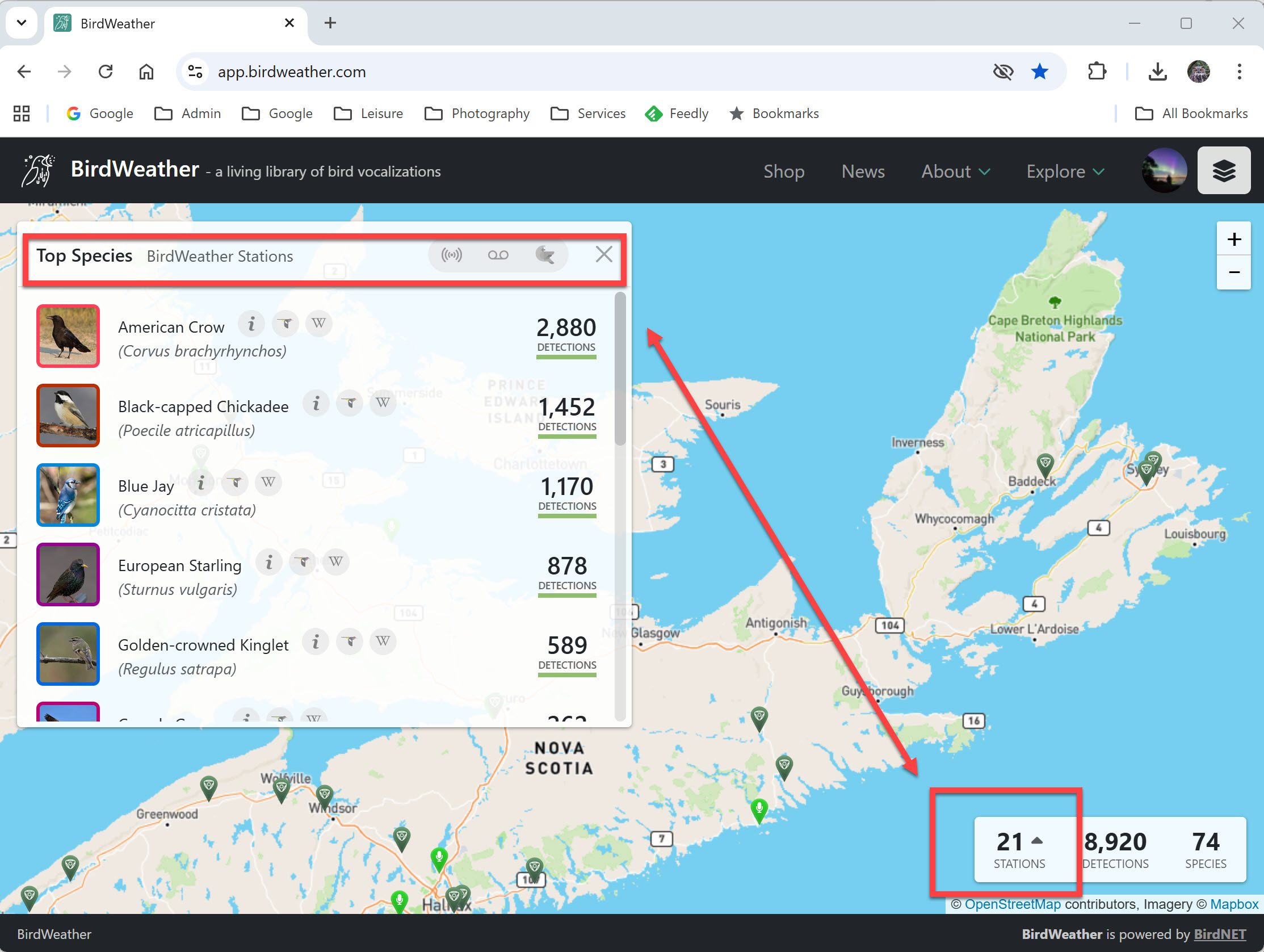Viewport: 1264px width, 952px height.
Task: Toggle the bird feeder filter icon
Action: [x=545, y=255]
